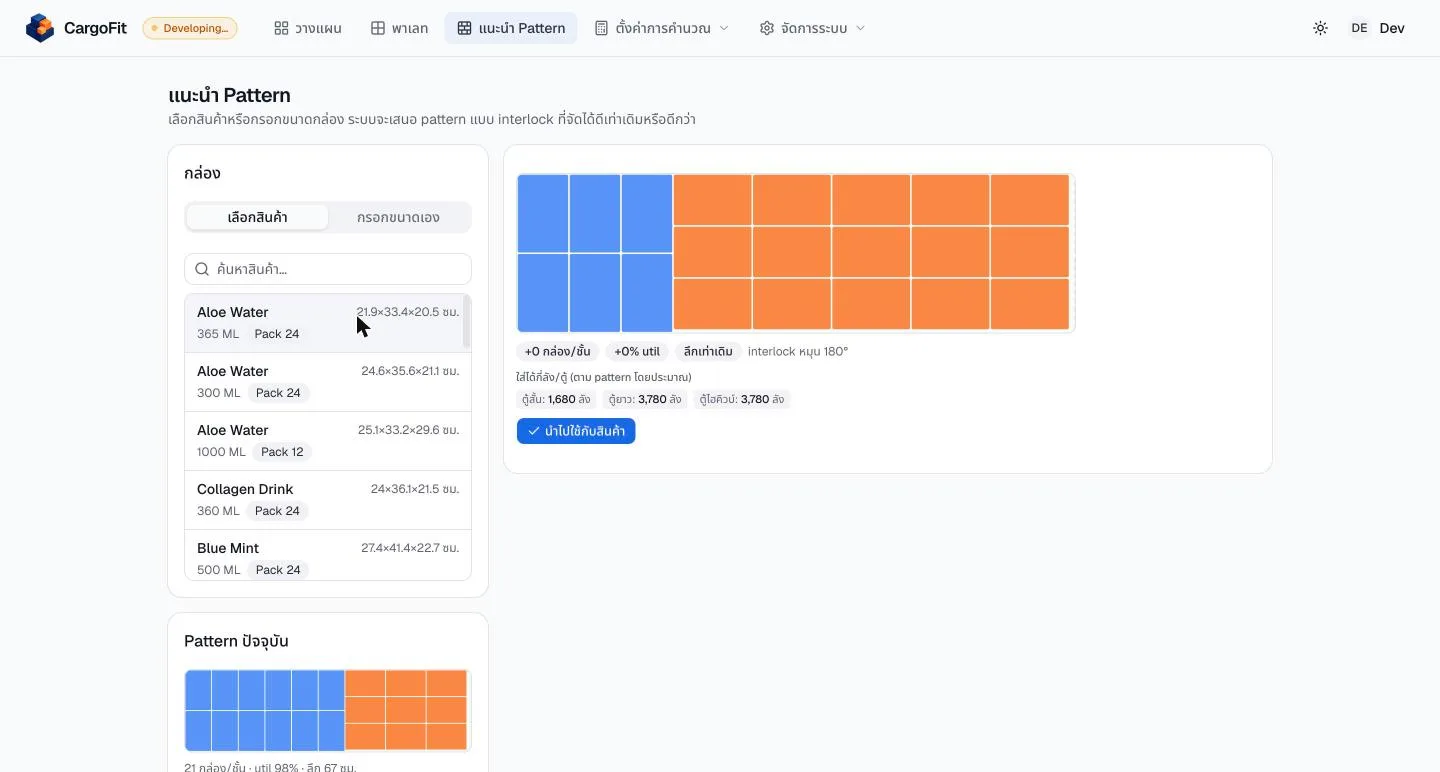Click the search magnifier icon

point(202,269)
